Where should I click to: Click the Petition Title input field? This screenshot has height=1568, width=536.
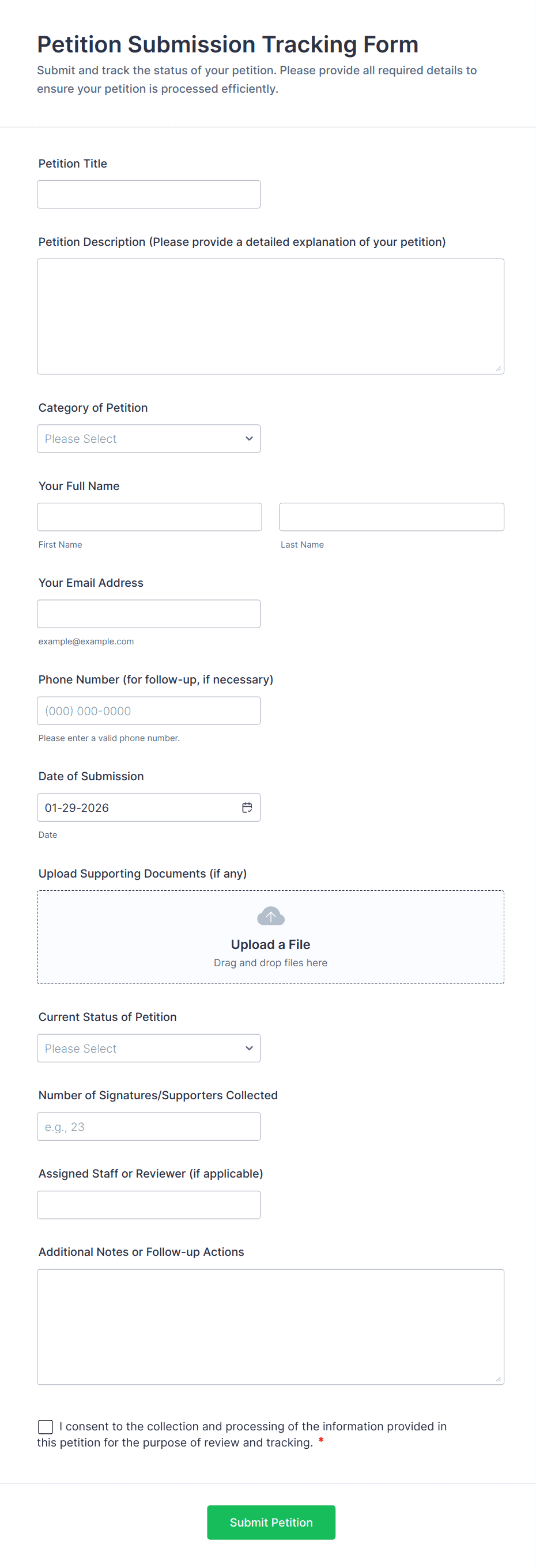tap(149, 194)
